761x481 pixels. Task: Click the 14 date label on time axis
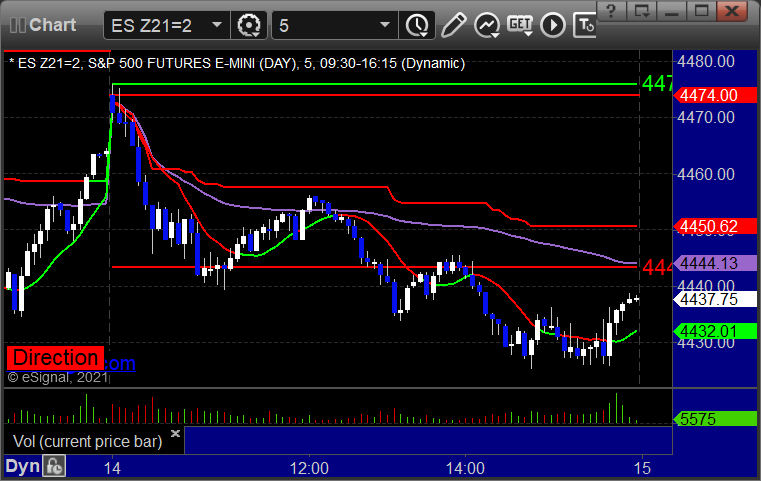112,468
